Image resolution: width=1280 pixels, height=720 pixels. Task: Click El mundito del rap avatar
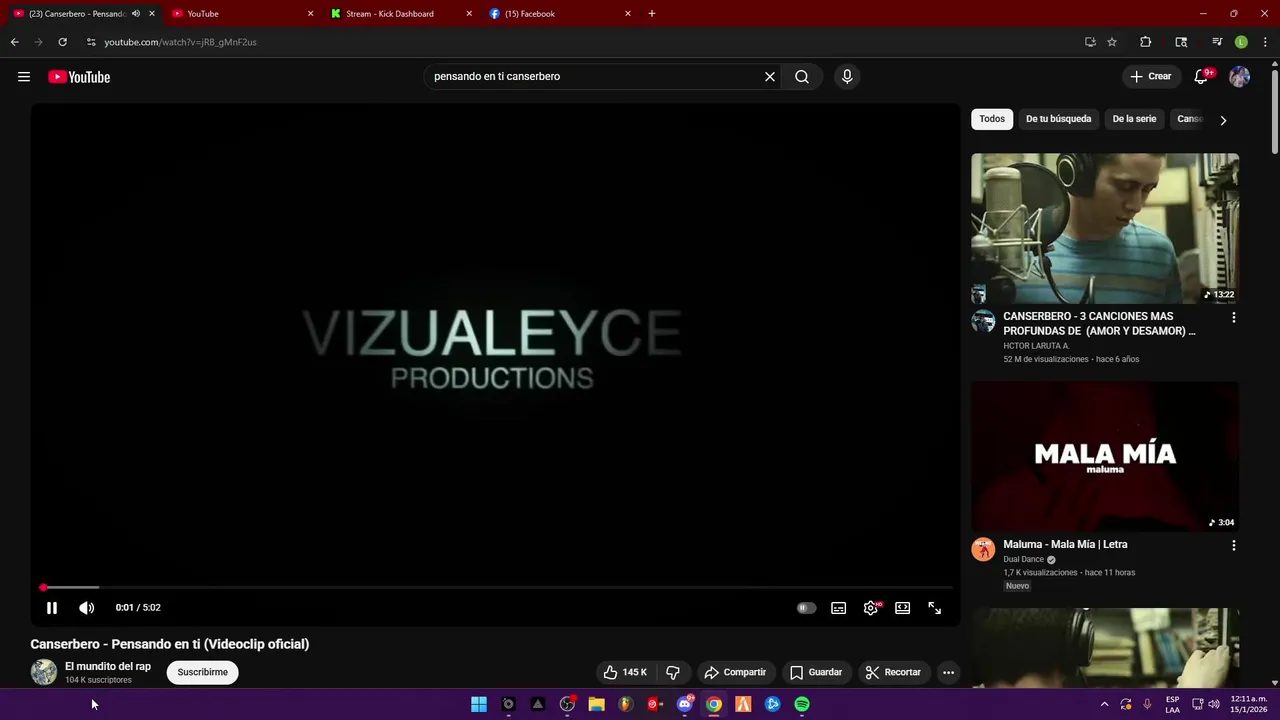click(44, 673)
